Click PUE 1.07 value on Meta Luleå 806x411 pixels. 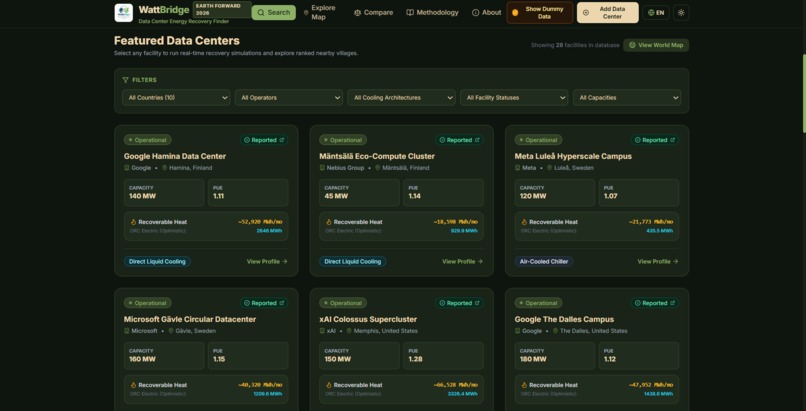611,196
